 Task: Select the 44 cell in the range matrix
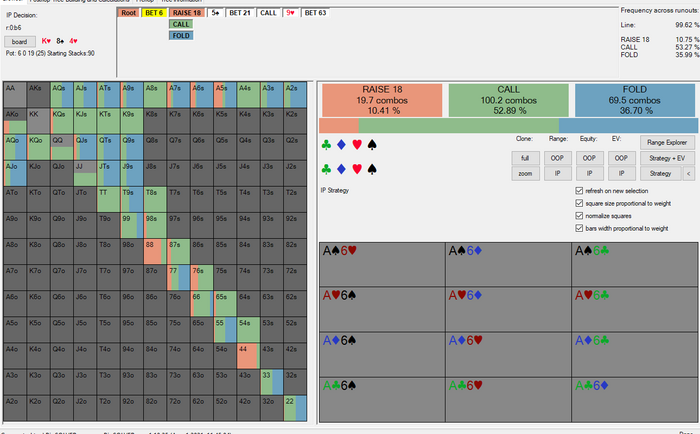(248, 356)
